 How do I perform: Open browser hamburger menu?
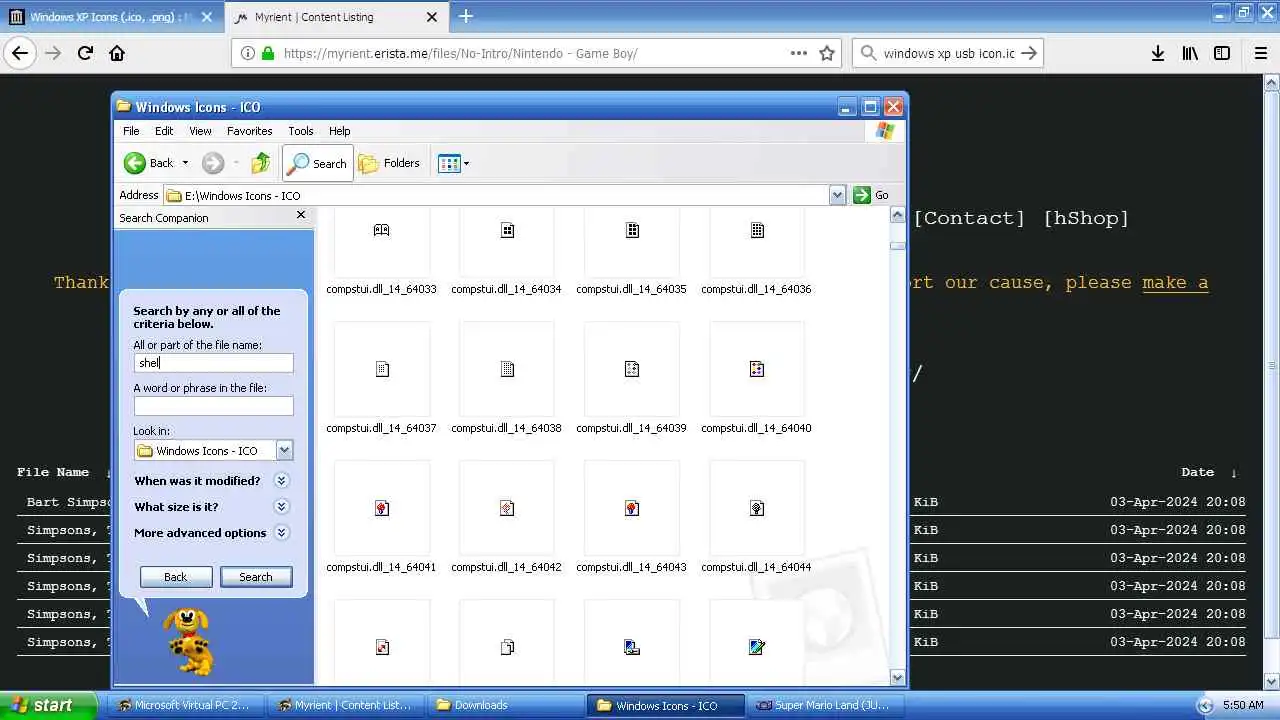pyautogui.click(x=1259, y=53)
